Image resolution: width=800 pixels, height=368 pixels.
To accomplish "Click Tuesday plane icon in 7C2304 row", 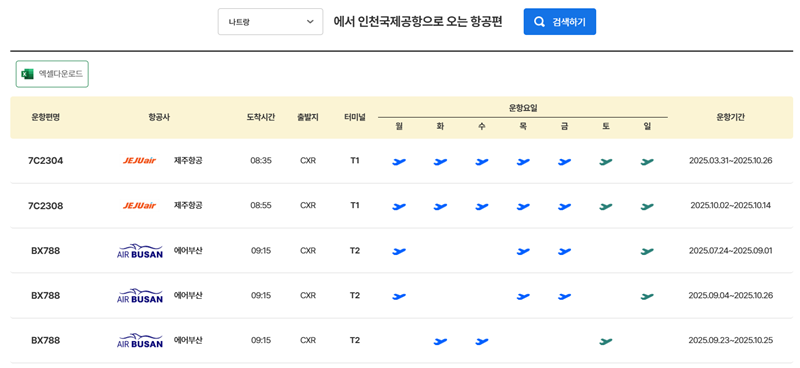I will click(x=440, y=161).
